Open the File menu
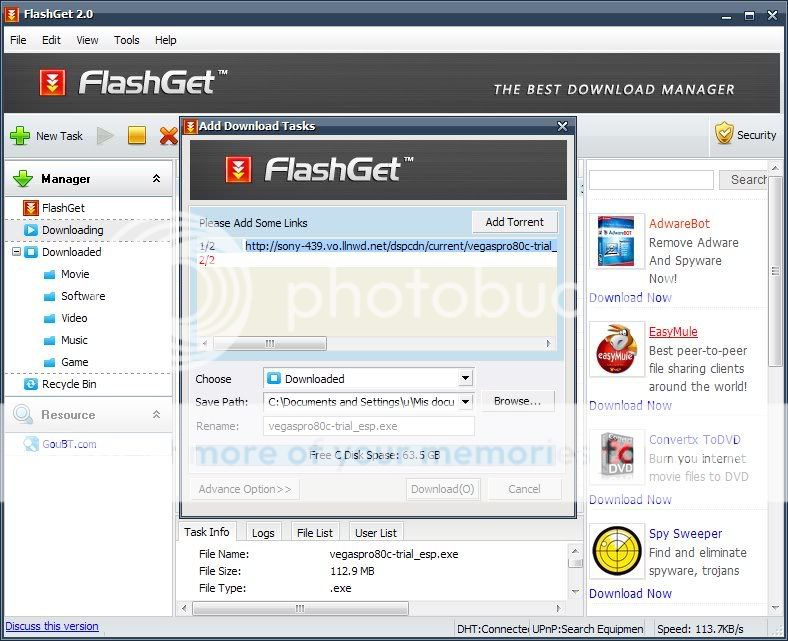Screen dimensions: 788x641 click(18, 40)
